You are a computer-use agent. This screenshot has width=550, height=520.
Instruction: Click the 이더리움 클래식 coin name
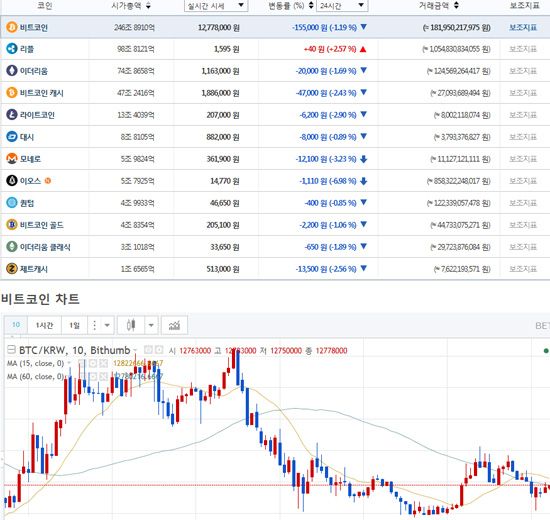(x=45, y=247)
